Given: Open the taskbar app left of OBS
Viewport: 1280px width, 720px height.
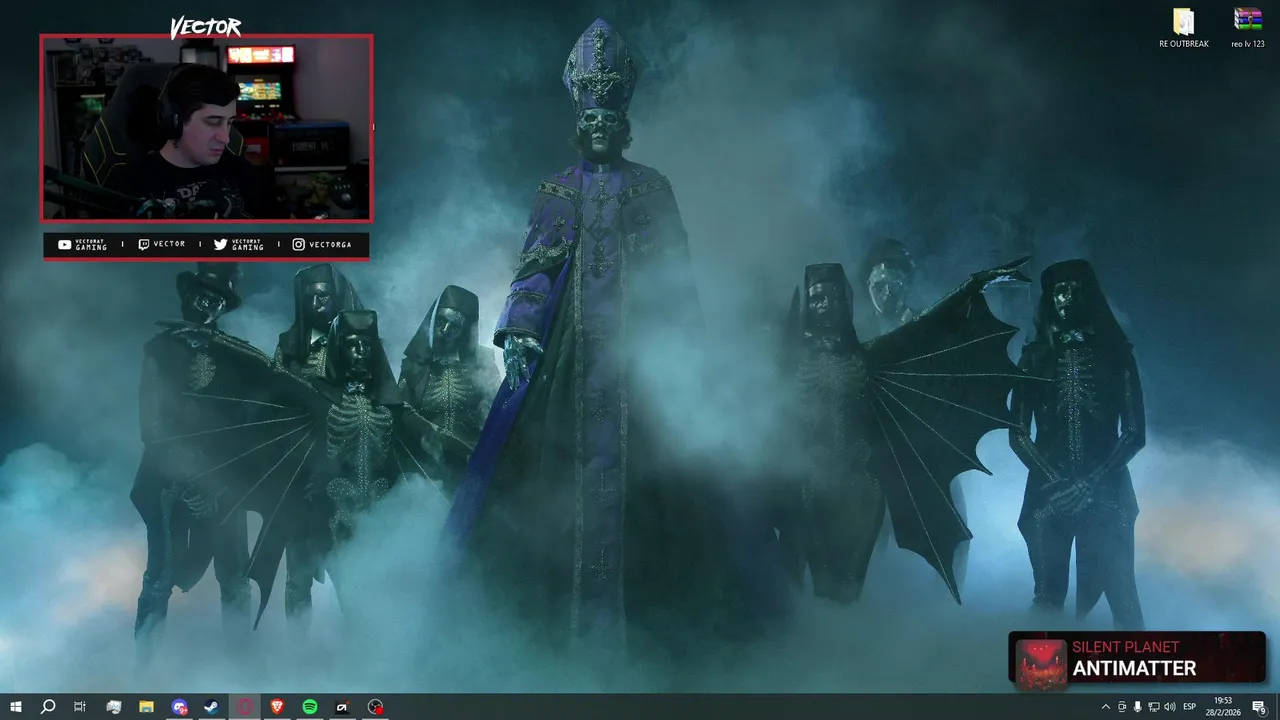Looking at the screenshot, I should click(342, 707).
